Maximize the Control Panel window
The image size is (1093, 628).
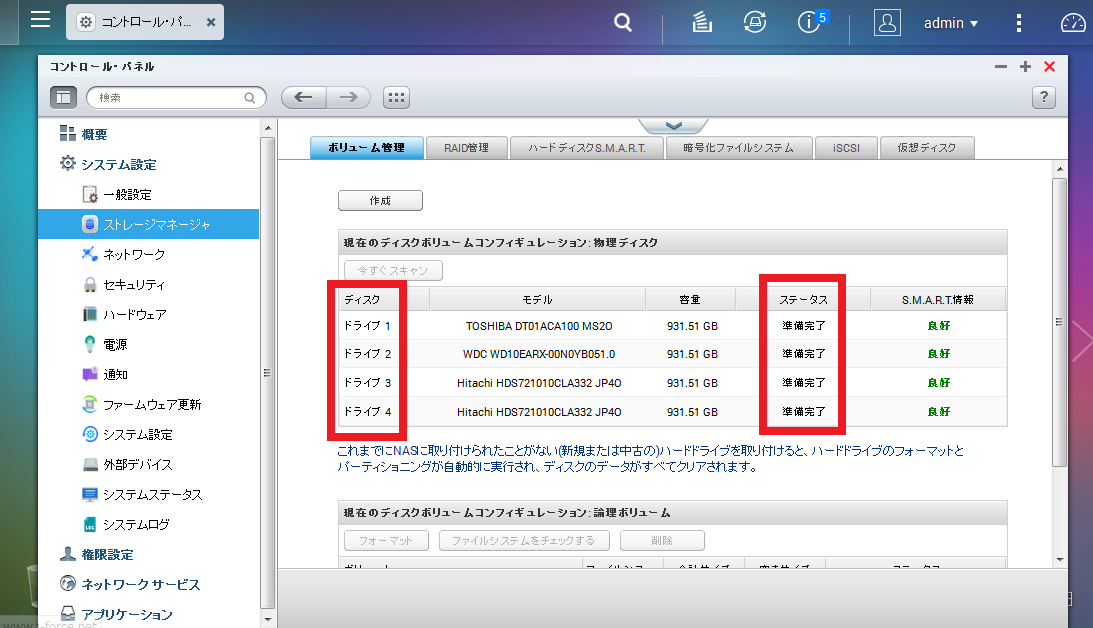click(x=1025, y=66)
